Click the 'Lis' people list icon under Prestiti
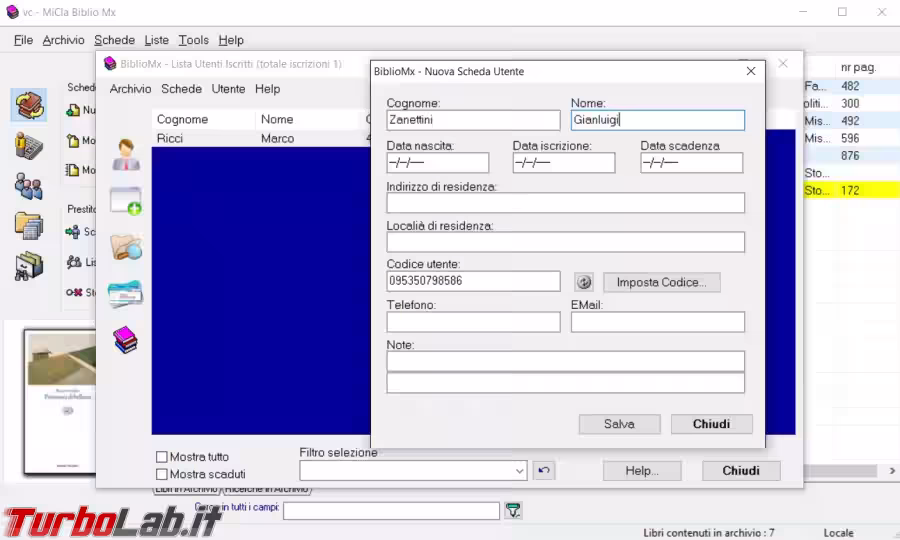 click(73, 262)
